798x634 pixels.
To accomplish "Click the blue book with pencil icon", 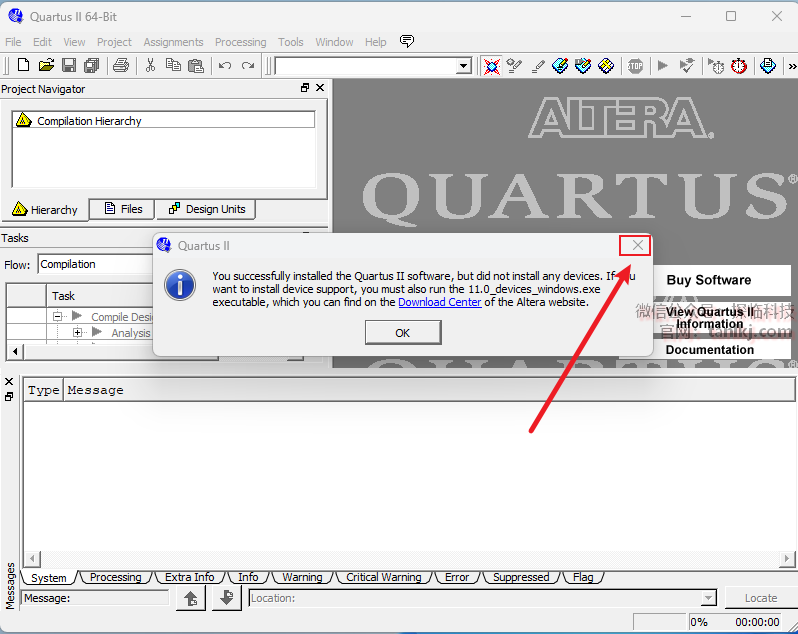I will point(560,66).
